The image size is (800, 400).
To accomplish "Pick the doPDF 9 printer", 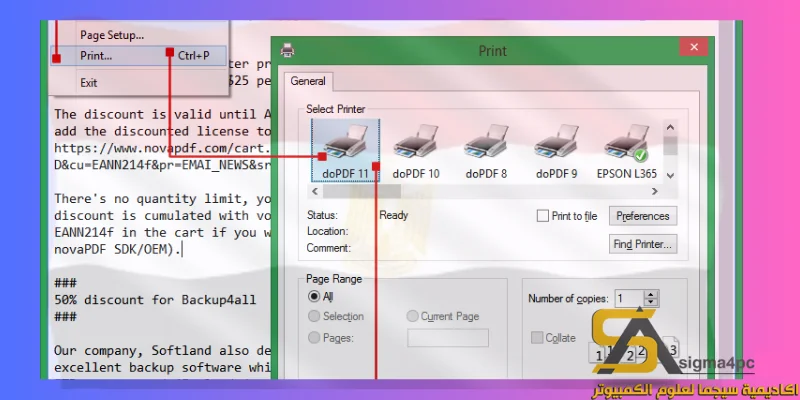I will point(556,151).
